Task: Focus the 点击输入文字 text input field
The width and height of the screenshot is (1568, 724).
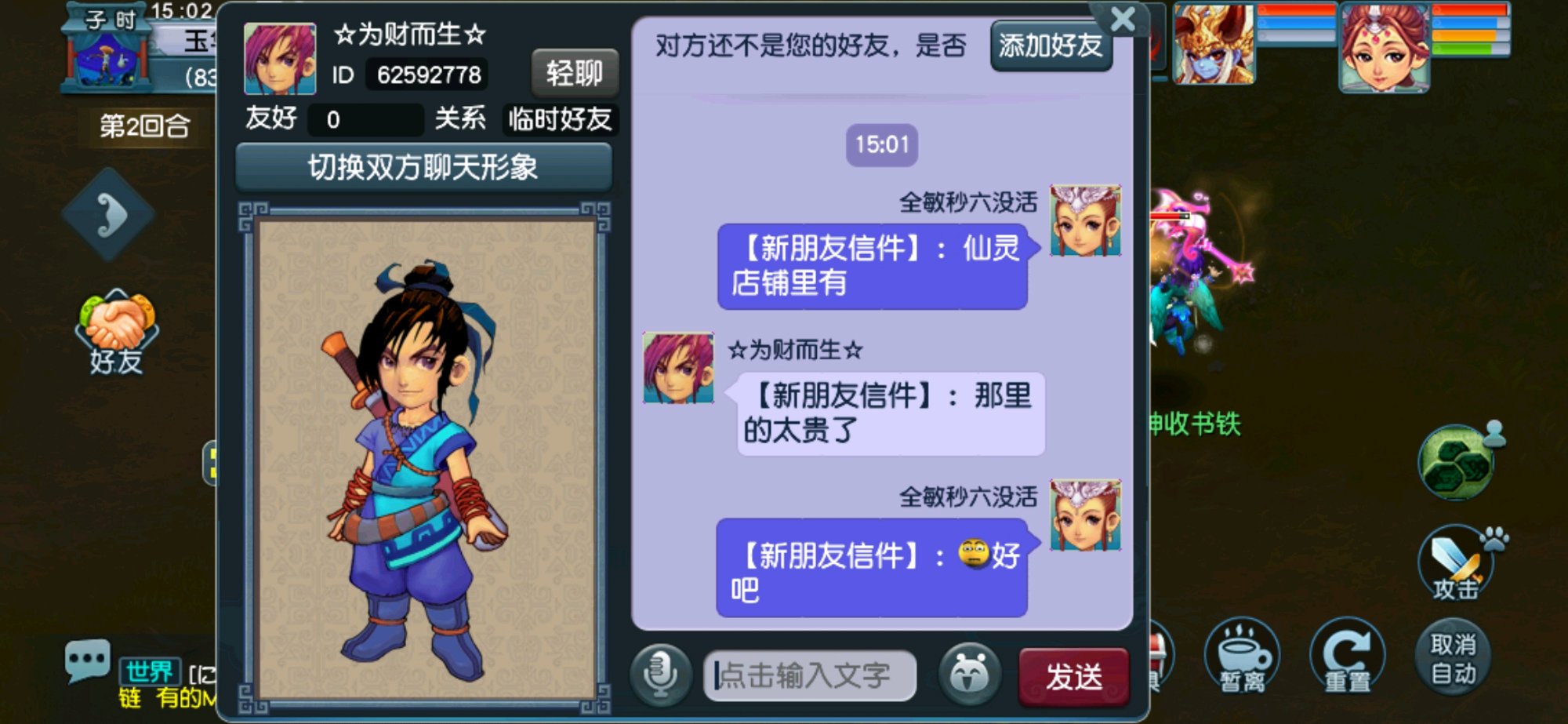Action: pos(810,675)
